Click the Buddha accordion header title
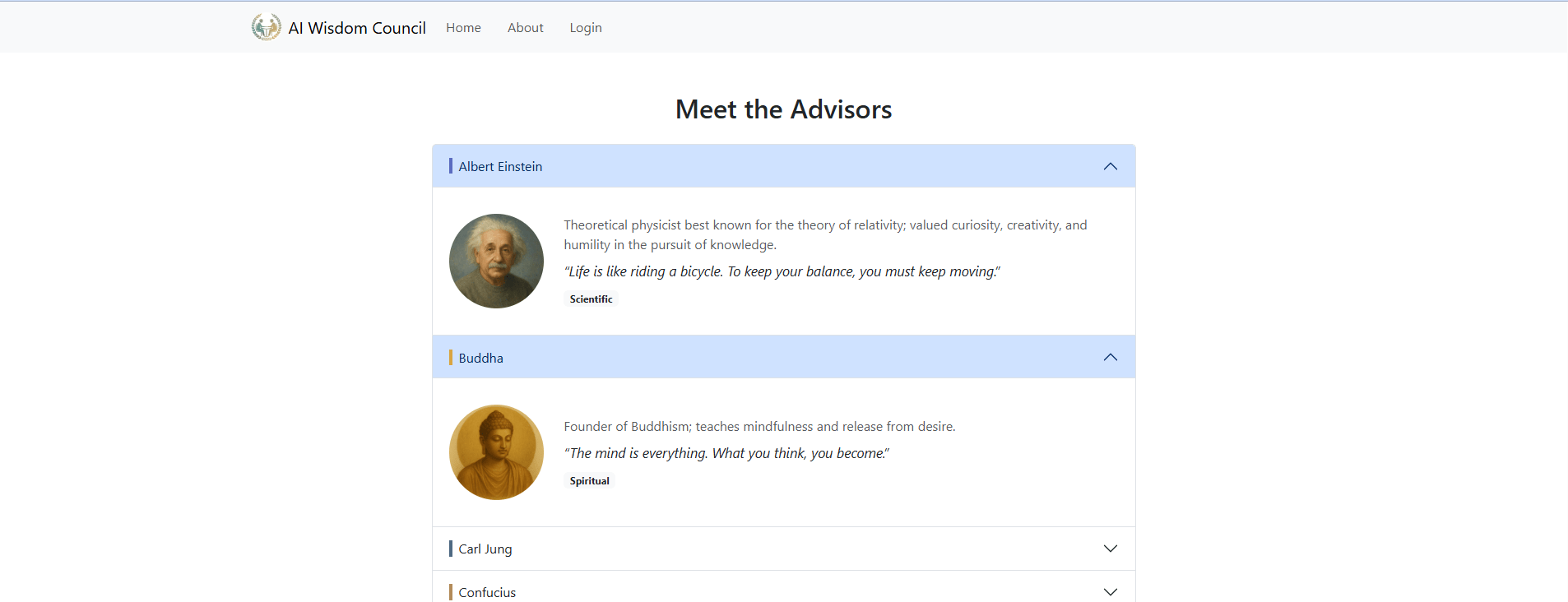Screen dimensions: 1568x602 480,358
